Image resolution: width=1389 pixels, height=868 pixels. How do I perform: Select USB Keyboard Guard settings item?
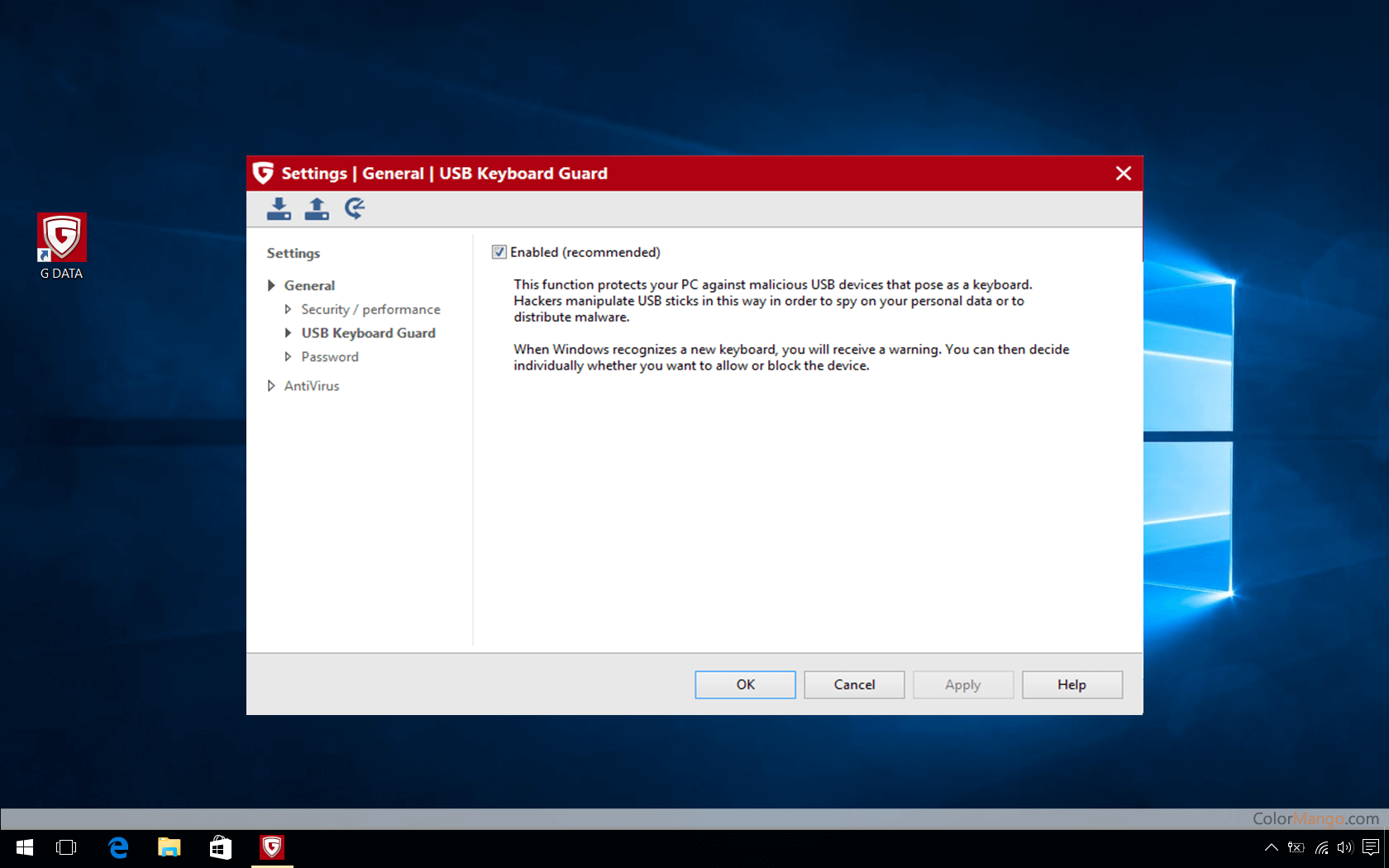coord(368,333)
